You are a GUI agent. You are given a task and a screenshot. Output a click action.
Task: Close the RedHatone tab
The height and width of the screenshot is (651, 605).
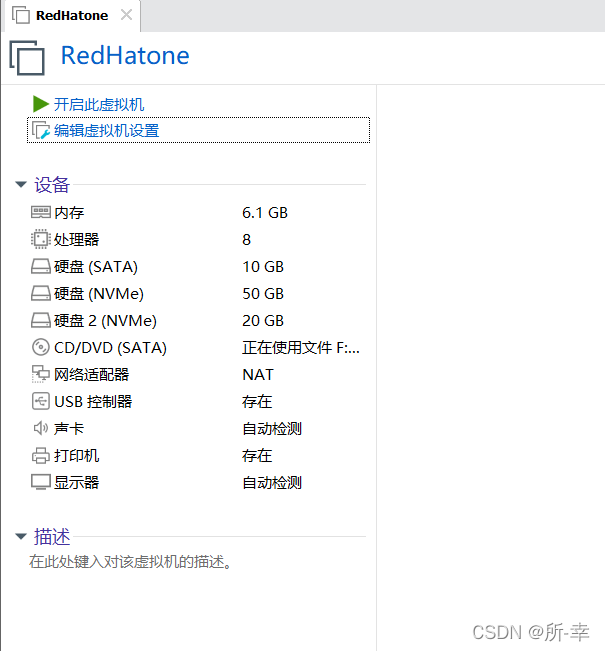[126, 15]
